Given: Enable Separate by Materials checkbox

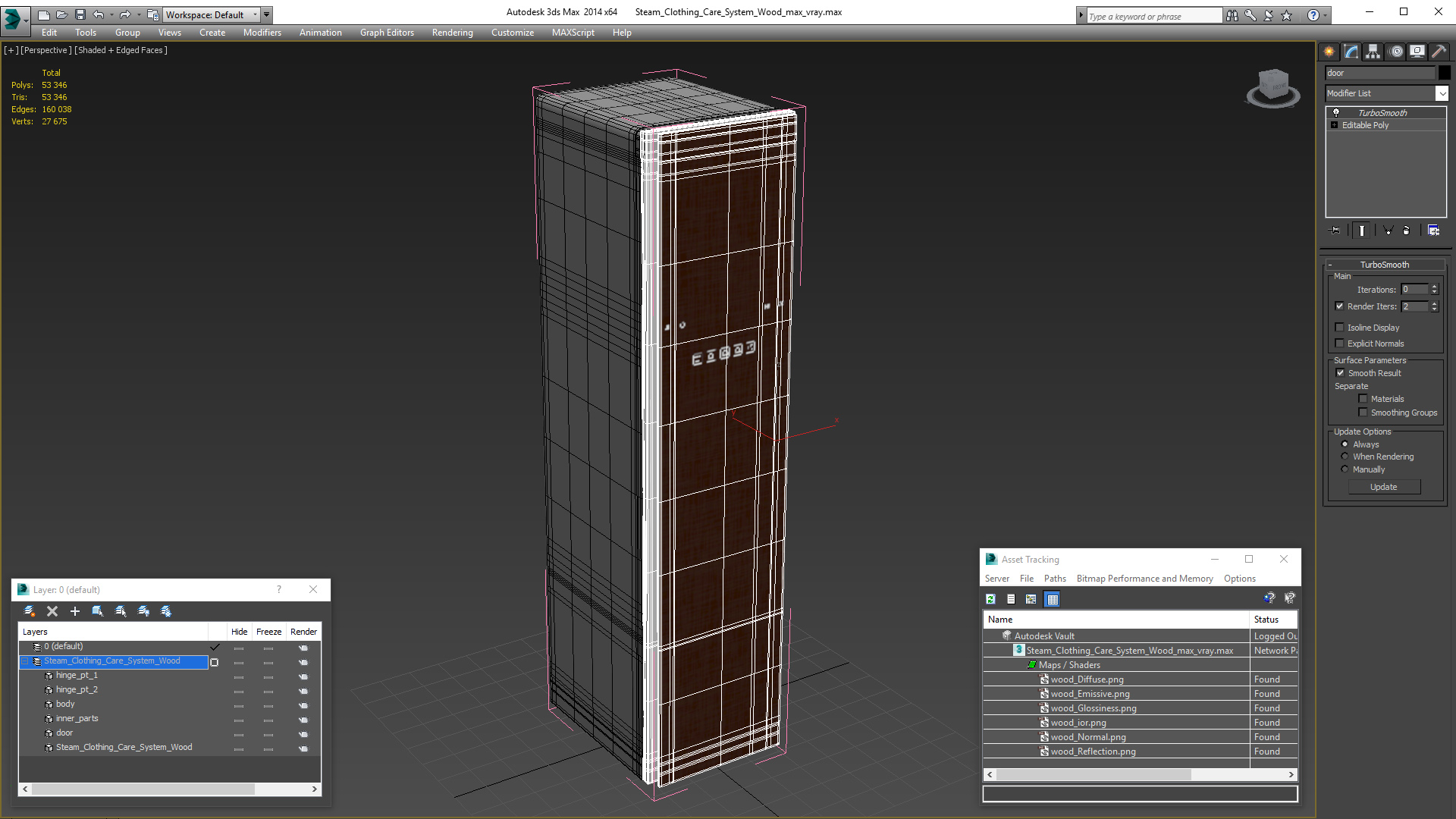Looking at the screenshot, I should (1363, 399).
